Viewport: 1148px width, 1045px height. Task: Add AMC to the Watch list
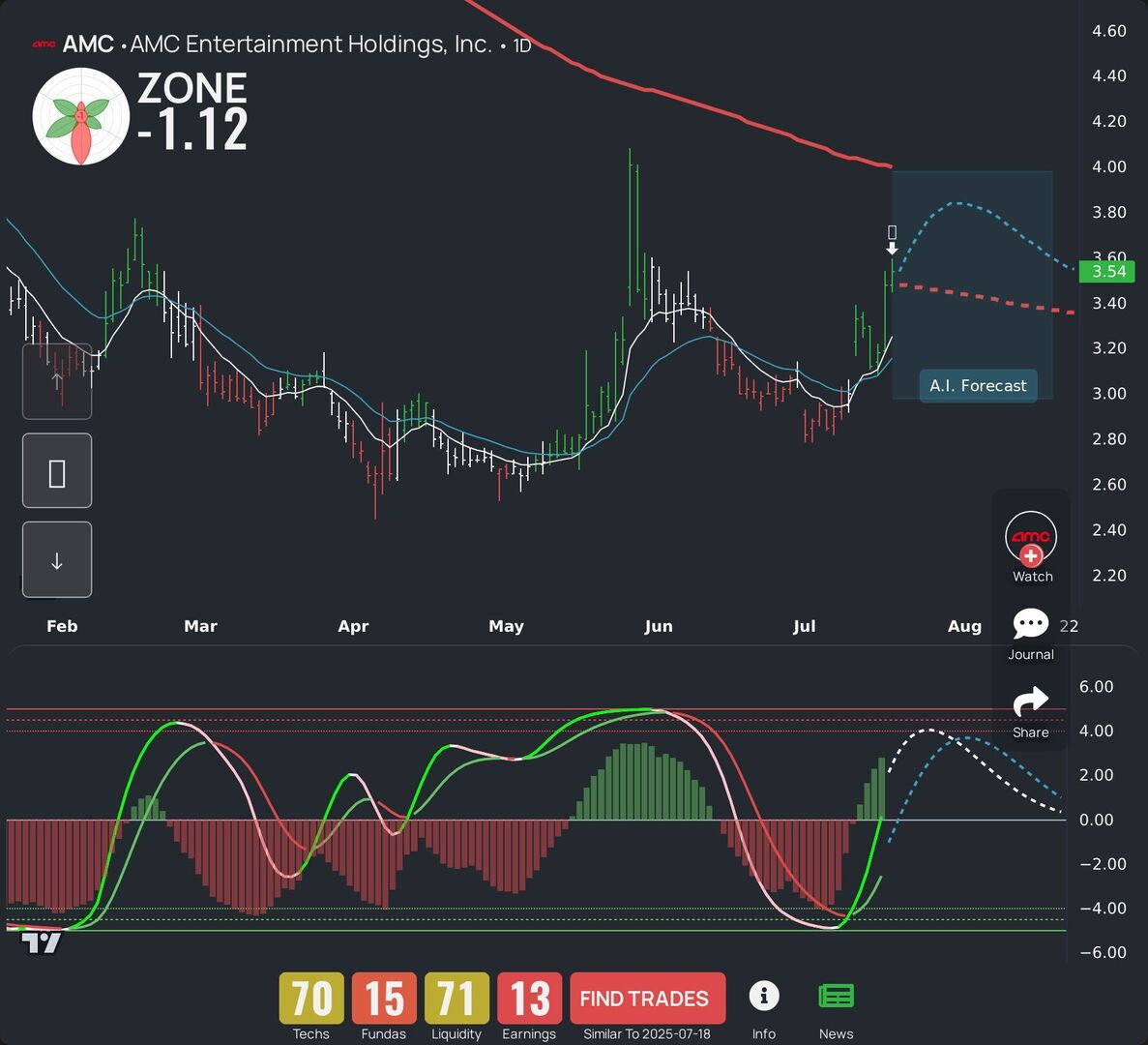click(x=1031, y=539)
